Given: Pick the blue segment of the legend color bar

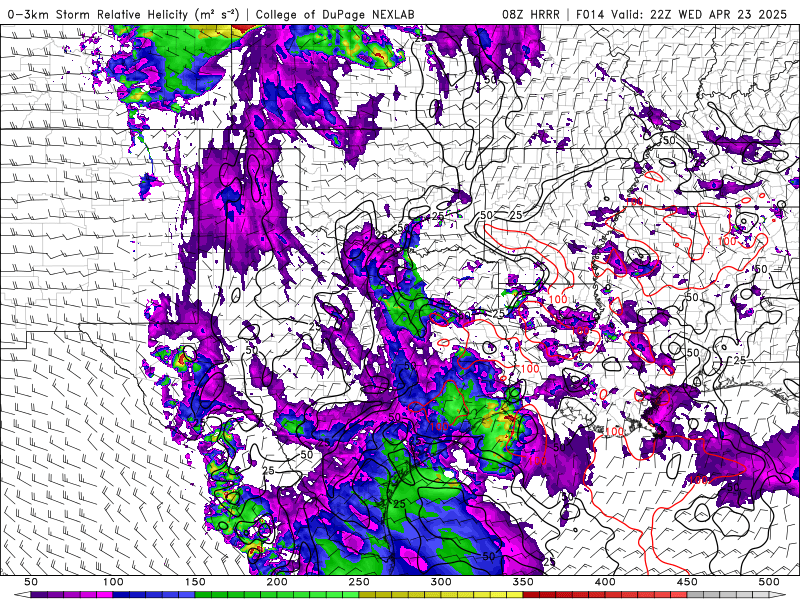Looking at the screenshot, I should pos(154,595).
